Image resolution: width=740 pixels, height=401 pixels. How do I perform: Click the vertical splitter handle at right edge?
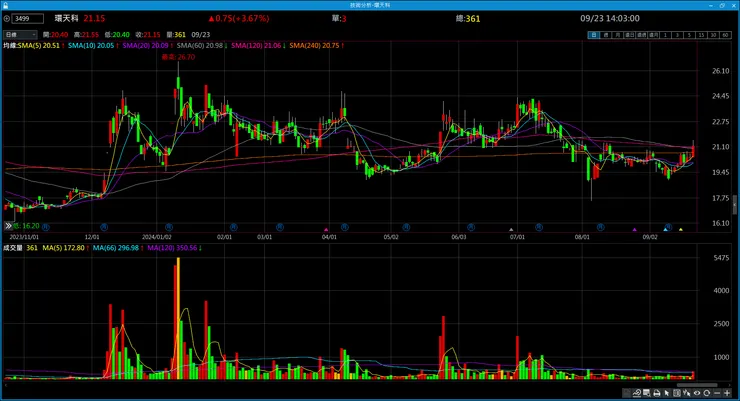point(734,205)
